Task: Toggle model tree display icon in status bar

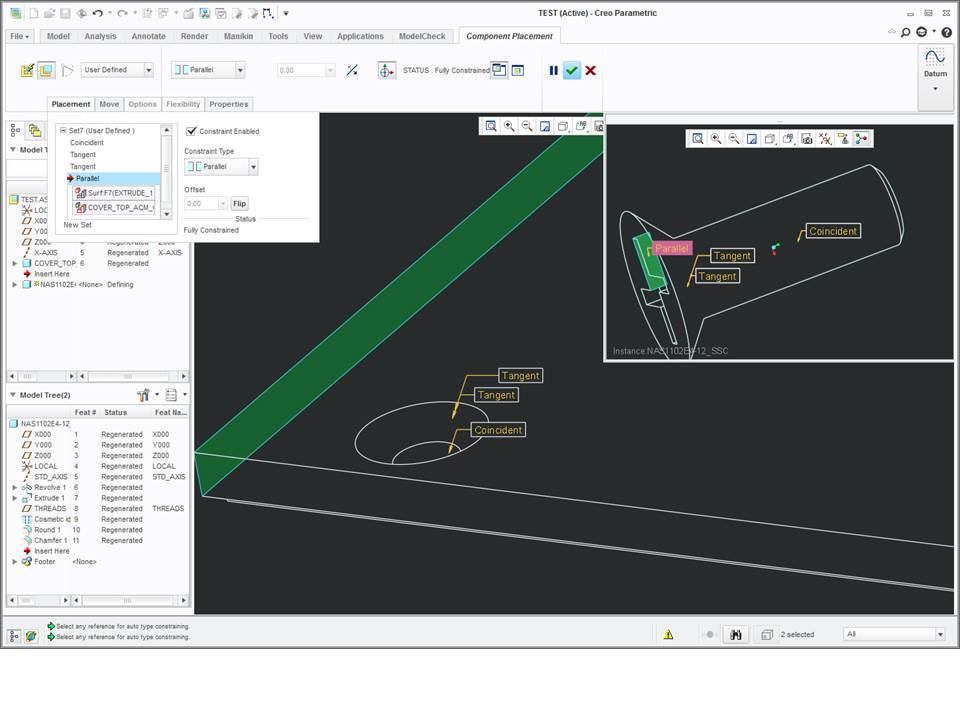Action: 15,636
